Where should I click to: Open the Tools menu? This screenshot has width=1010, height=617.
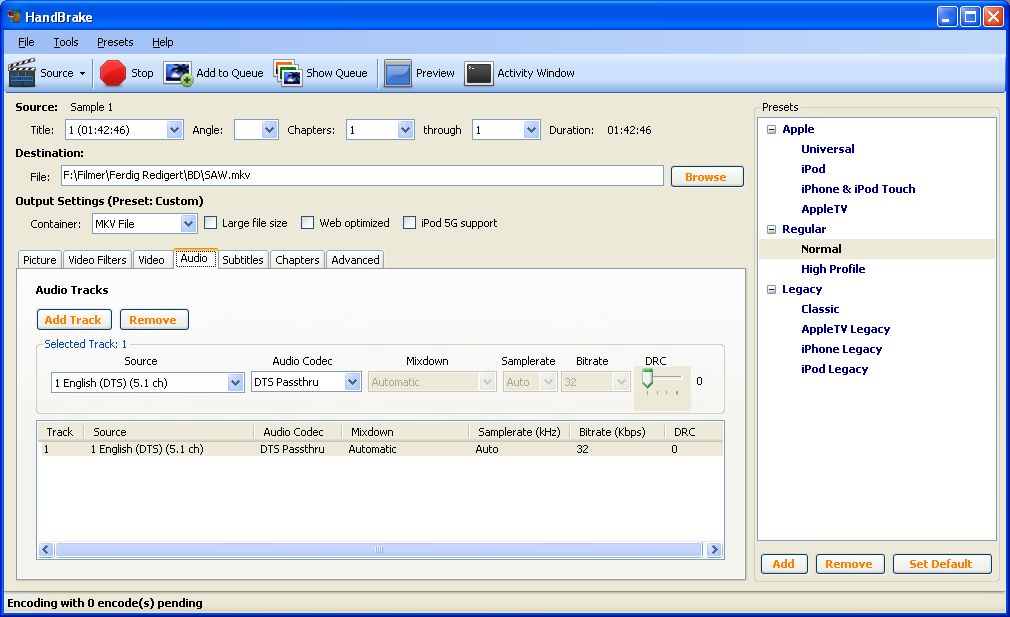point(66,42)
